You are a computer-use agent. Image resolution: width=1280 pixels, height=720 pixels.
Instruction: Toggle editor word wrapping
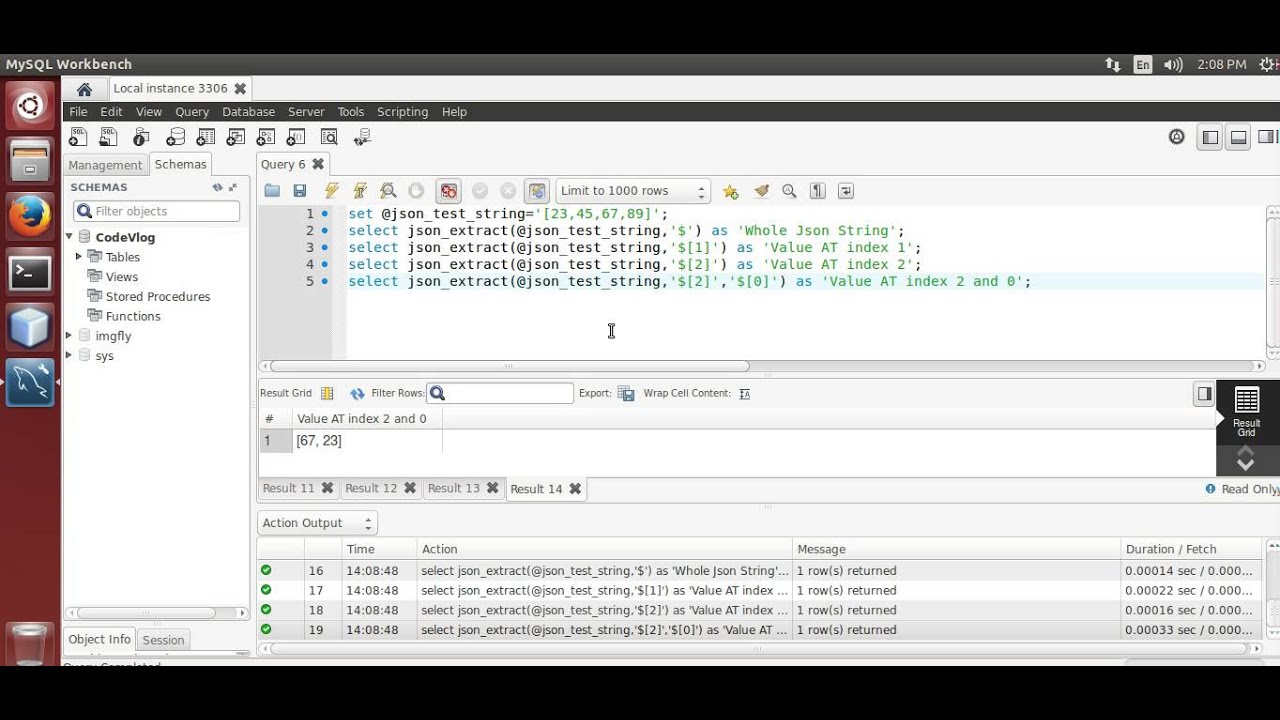click(x=846, y=191)
